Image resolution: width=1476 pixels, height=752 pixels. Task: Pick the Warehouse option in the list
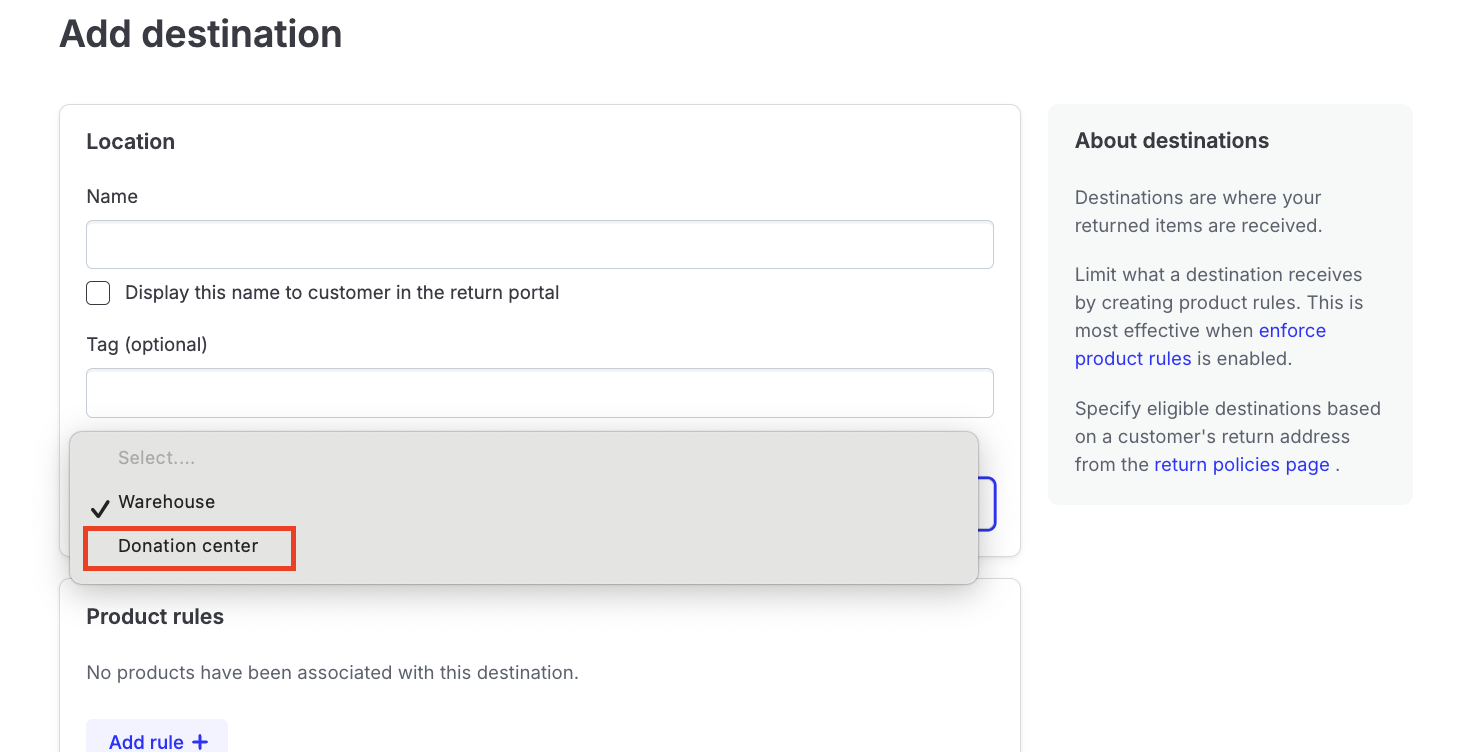pos(166,502)
